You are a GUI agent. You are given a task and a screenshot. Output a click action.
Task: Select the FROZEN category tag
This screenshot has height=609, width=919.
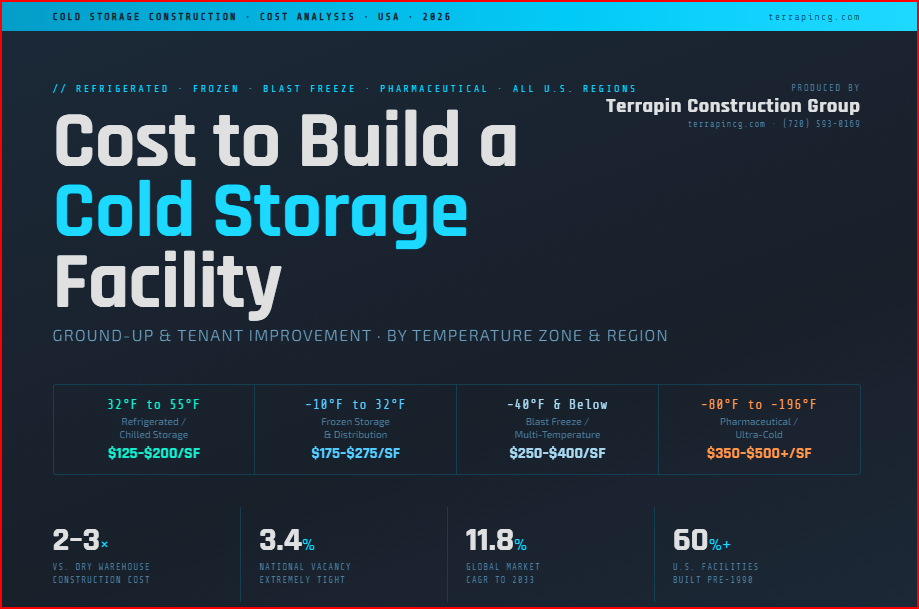[x=216, y=88]
